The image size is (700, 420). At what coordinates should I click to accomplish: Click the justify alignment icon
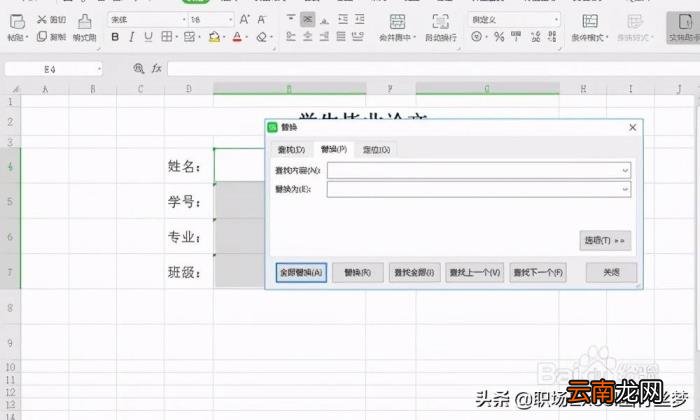341,37
